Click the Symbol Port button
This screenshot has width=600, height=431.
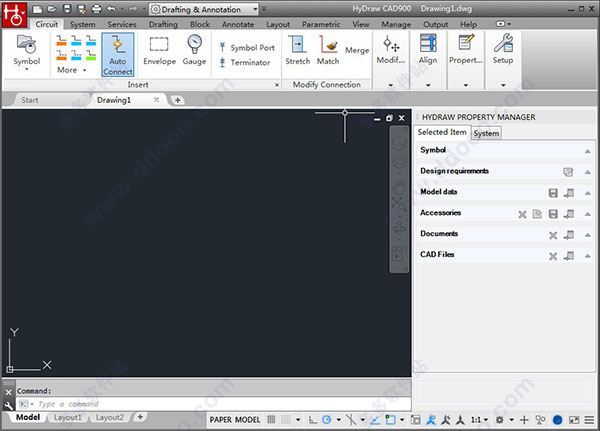pyautogui.click(x=247, y=47)
